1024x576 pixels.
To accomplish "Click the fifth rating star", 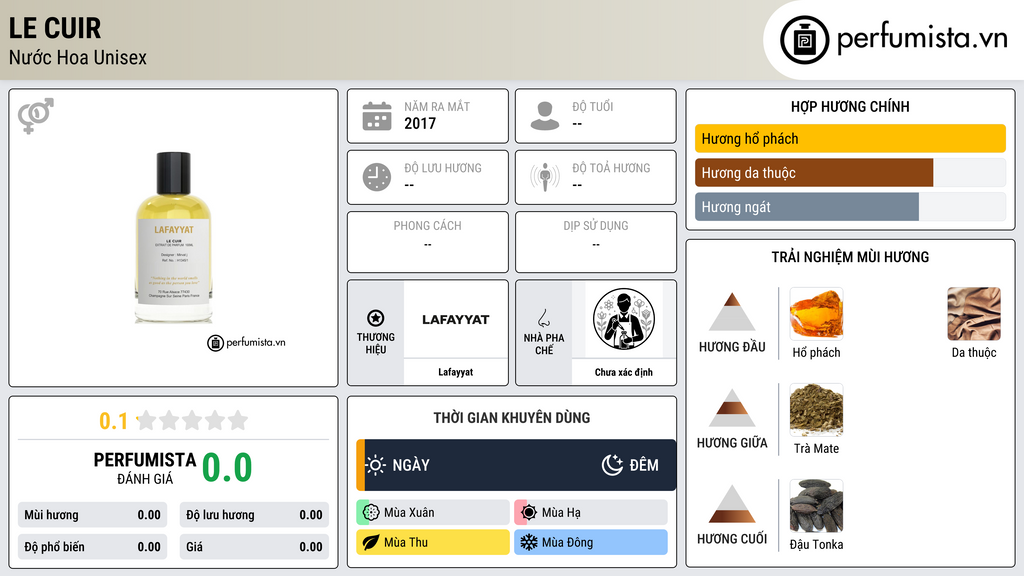I will click(238, 420).
